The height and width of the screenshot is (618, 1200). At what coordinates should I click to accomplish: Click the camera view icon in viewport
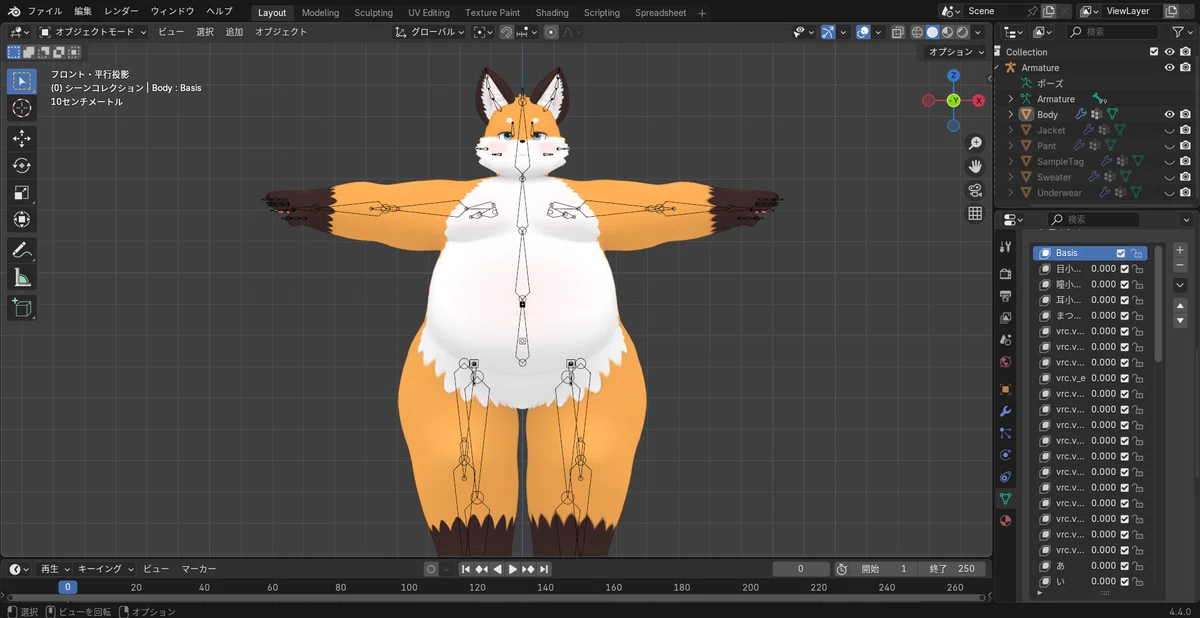(975, 190)
